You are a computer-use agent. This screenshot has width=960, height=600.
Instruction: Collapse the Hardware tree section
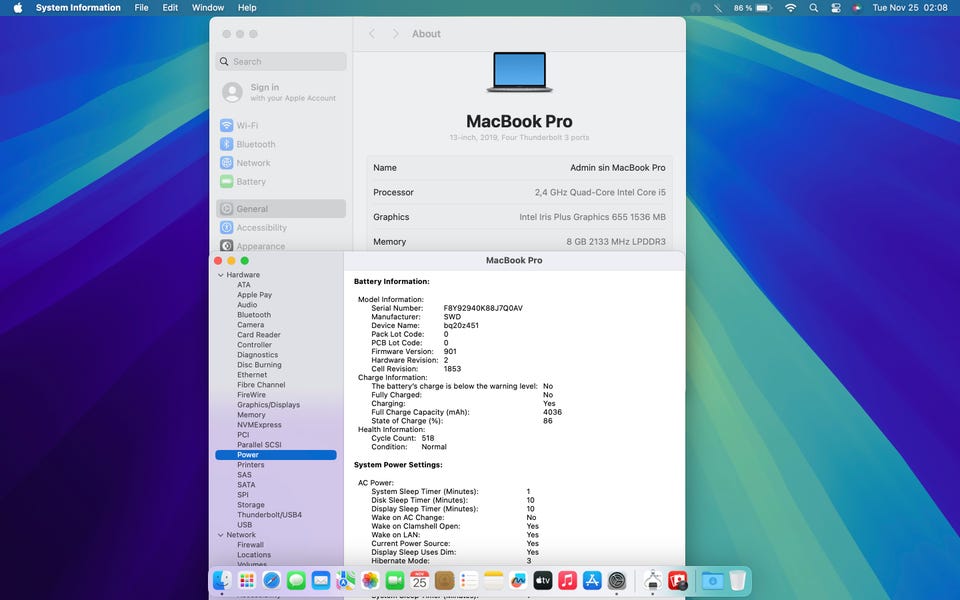[221, 275]
